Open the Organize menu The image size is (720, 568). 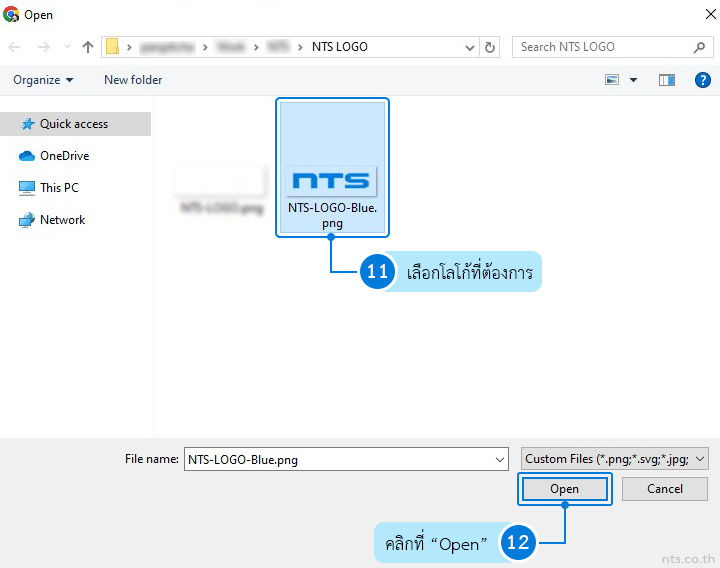[x=43, y=80]
